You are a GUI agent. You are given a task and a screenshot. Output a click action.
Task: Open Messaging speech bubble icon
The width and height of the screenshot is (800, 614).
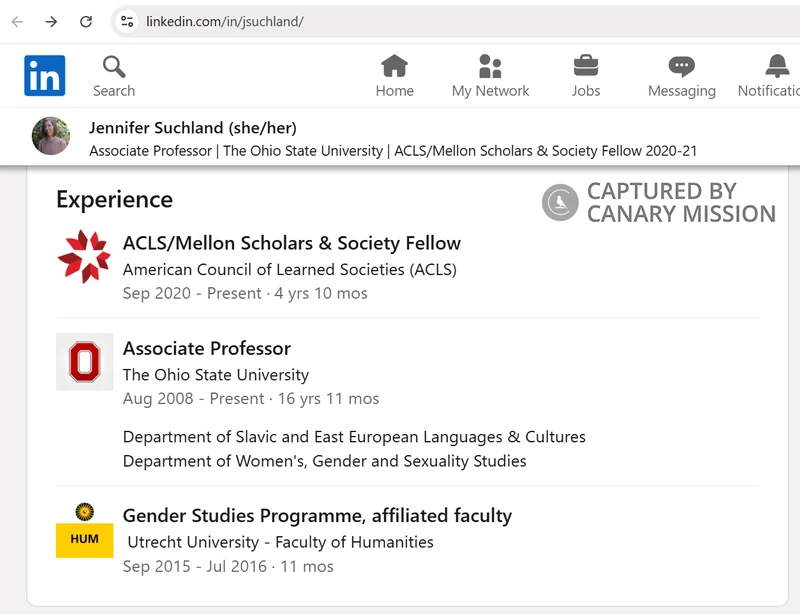pyautogui.click(x=681, y=67)
